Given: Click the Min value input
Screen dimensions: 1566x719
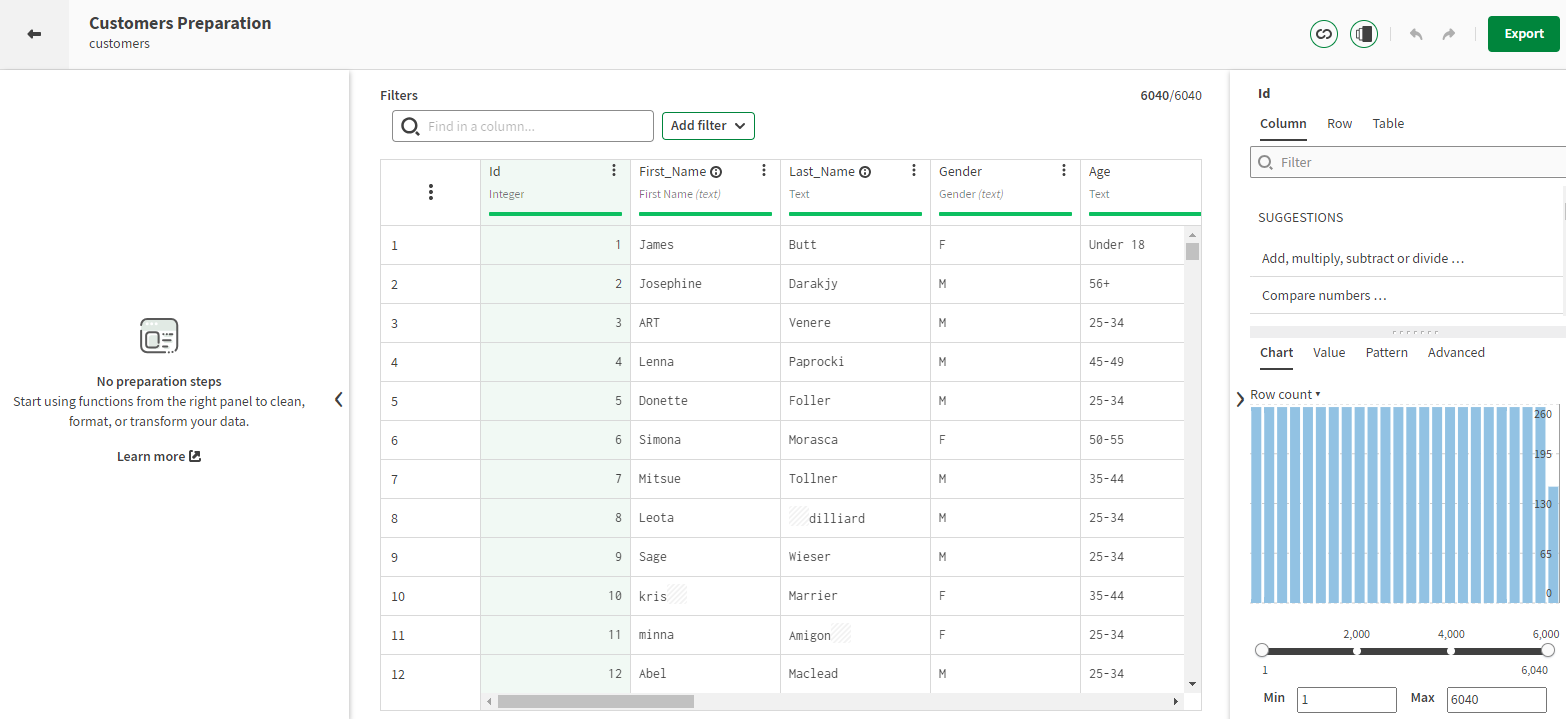Looking at the screenshot, I should point(1347,699).
